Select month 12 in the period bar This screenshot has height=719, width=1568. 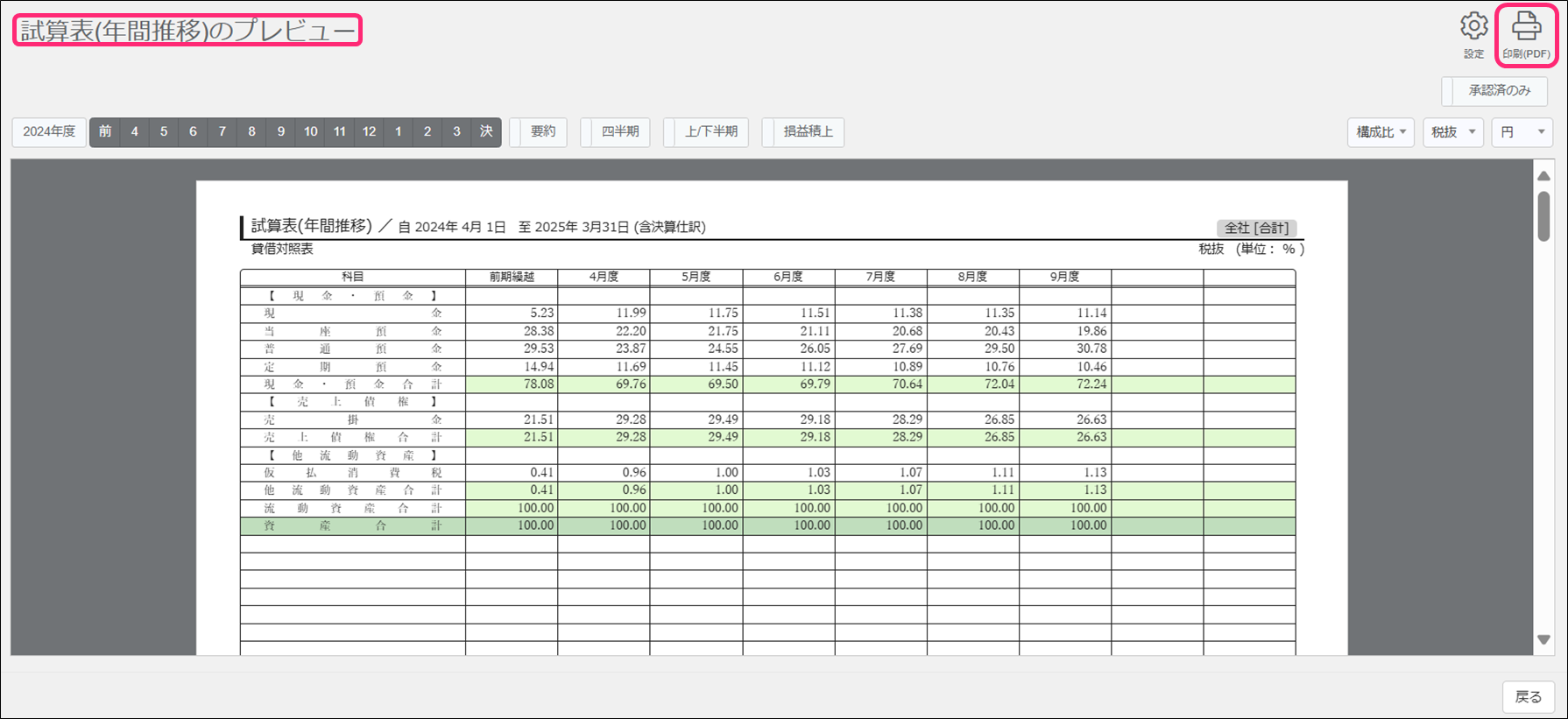point(369,132)
